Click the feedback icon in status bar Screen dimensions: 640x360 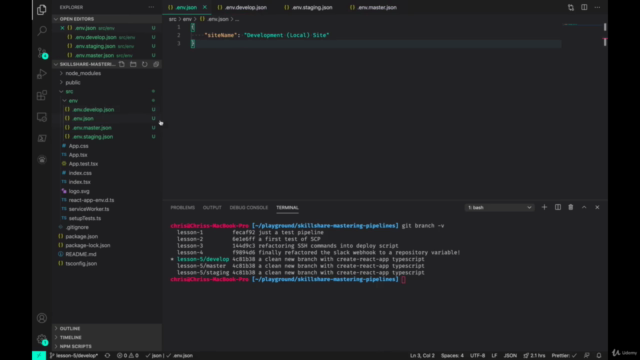587,356
